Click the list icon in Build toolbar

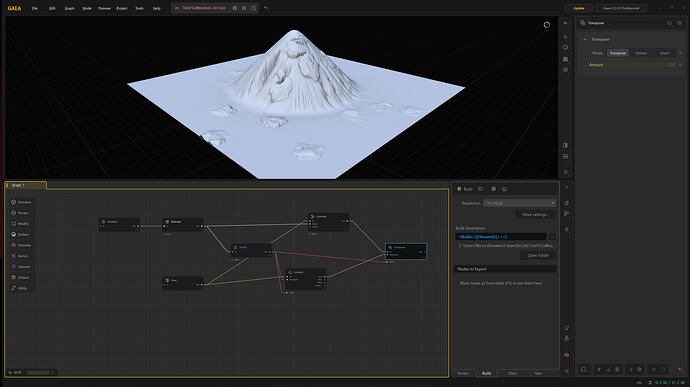[504, 189]
